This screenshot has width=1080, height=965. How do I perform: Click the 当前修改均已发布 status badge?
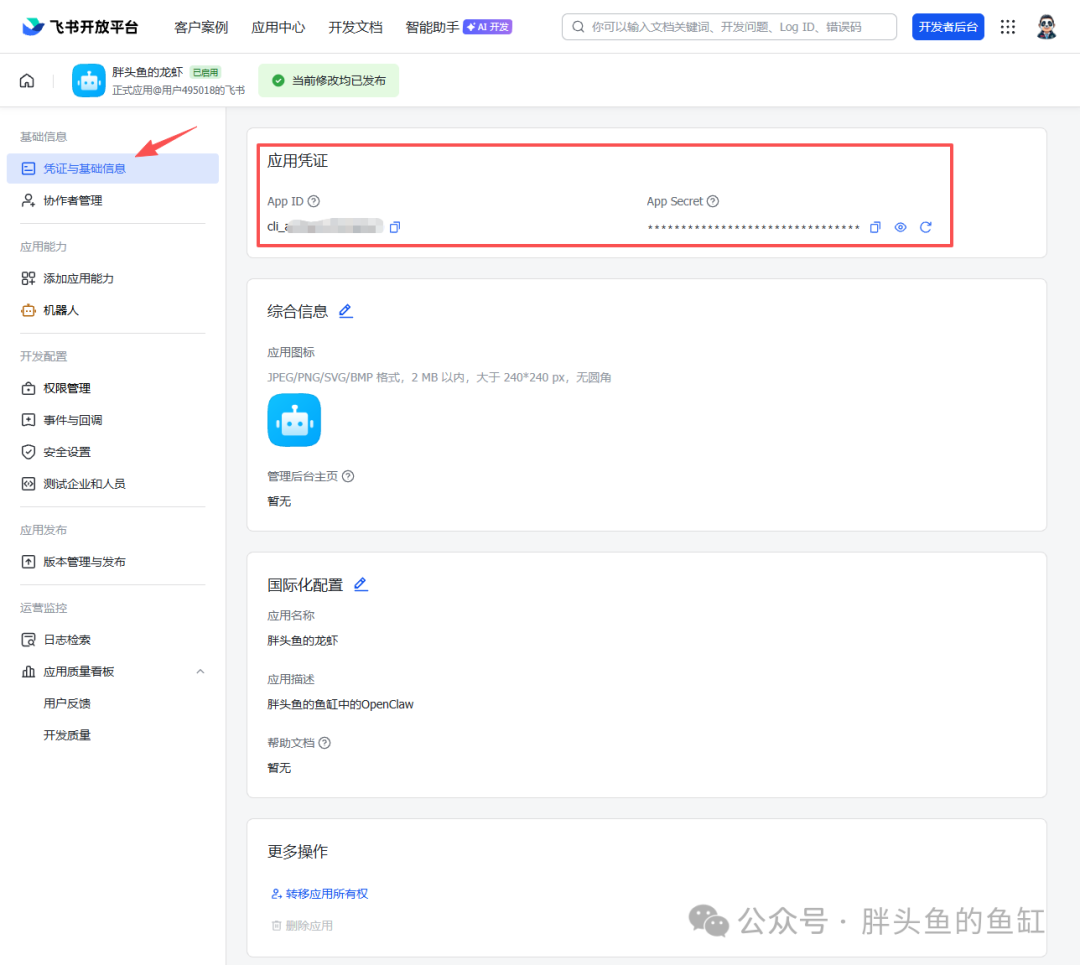pyautogui.click(x=329, y=81)
